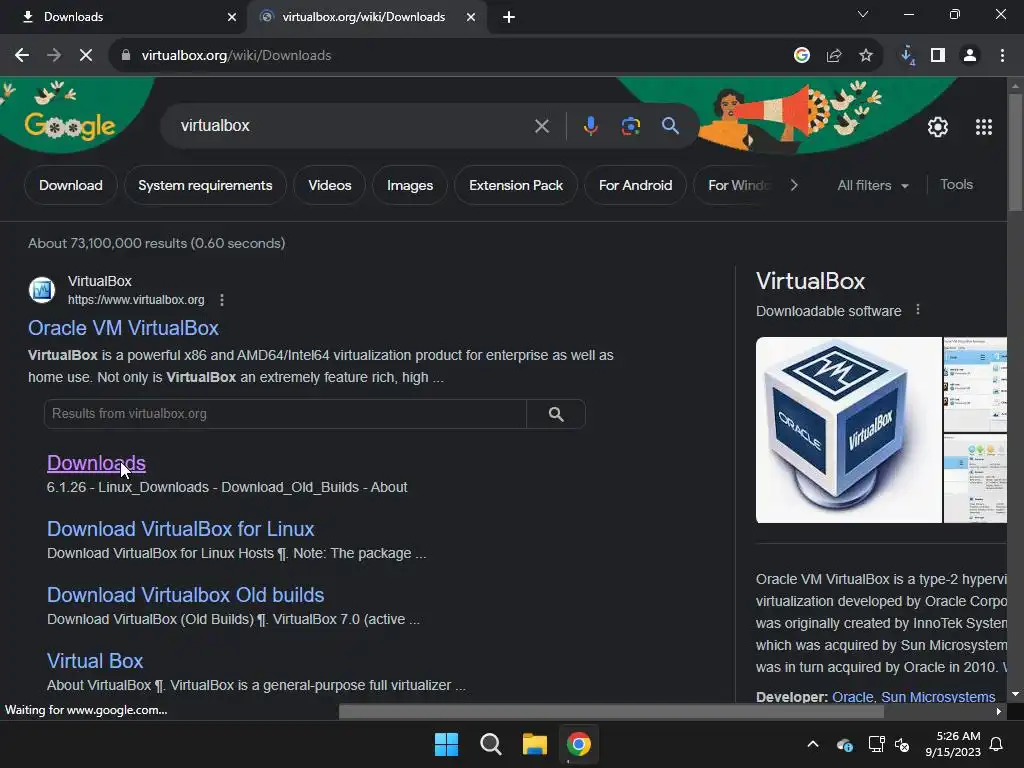Image resolution: width=1024 pixels, height=768 pixels.
Task: Open more options for VirtualBox result
Action: pyautogui.click(x=222, y=300)
